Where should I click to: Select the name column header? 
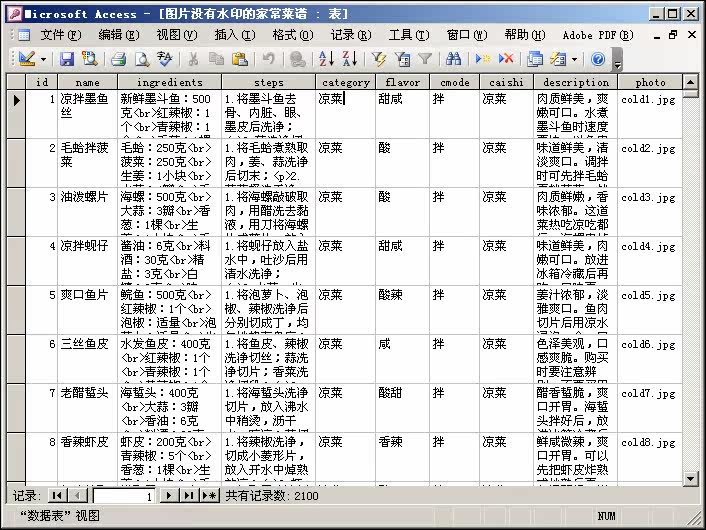click(x=87, y=82)
